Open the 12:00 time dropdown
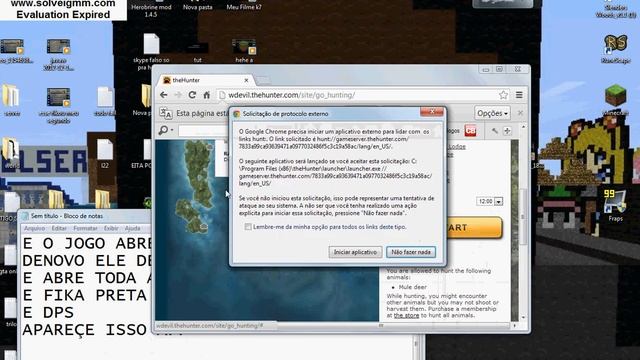The height and width of the screenshot is (360, 640). coord(498,202)
